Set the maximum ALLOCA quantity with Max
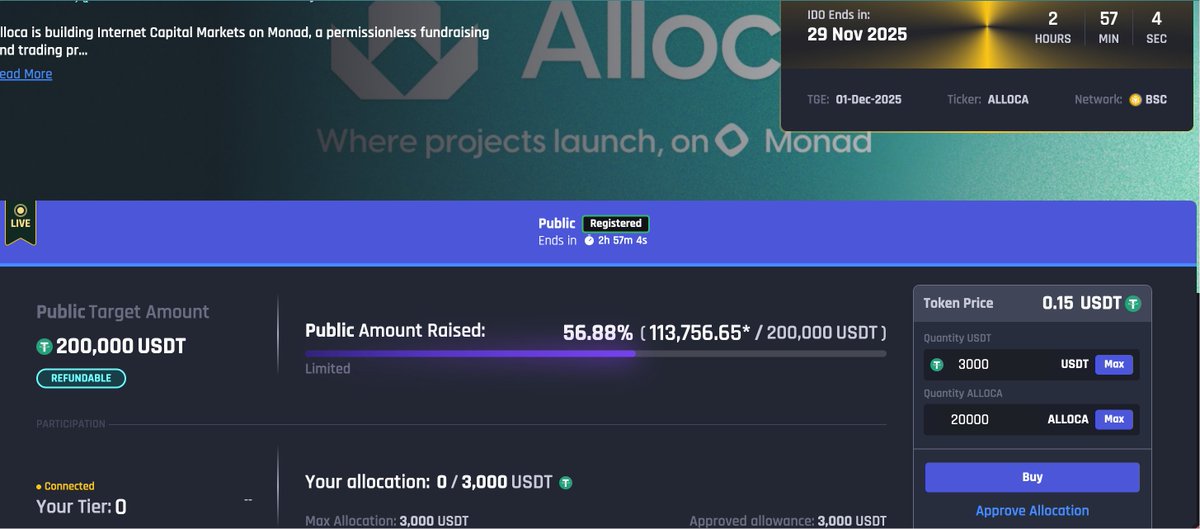This screenshot has width=1200, height=529. [x=1113, y=420]
